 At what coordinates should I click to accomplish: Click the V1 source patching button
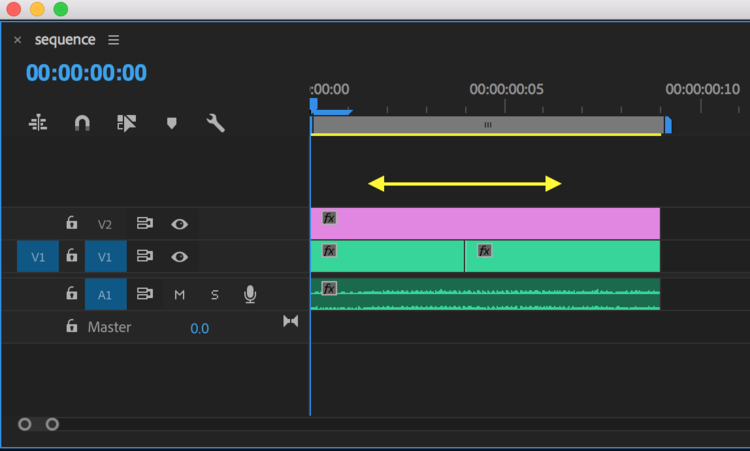tap(38, 257)
